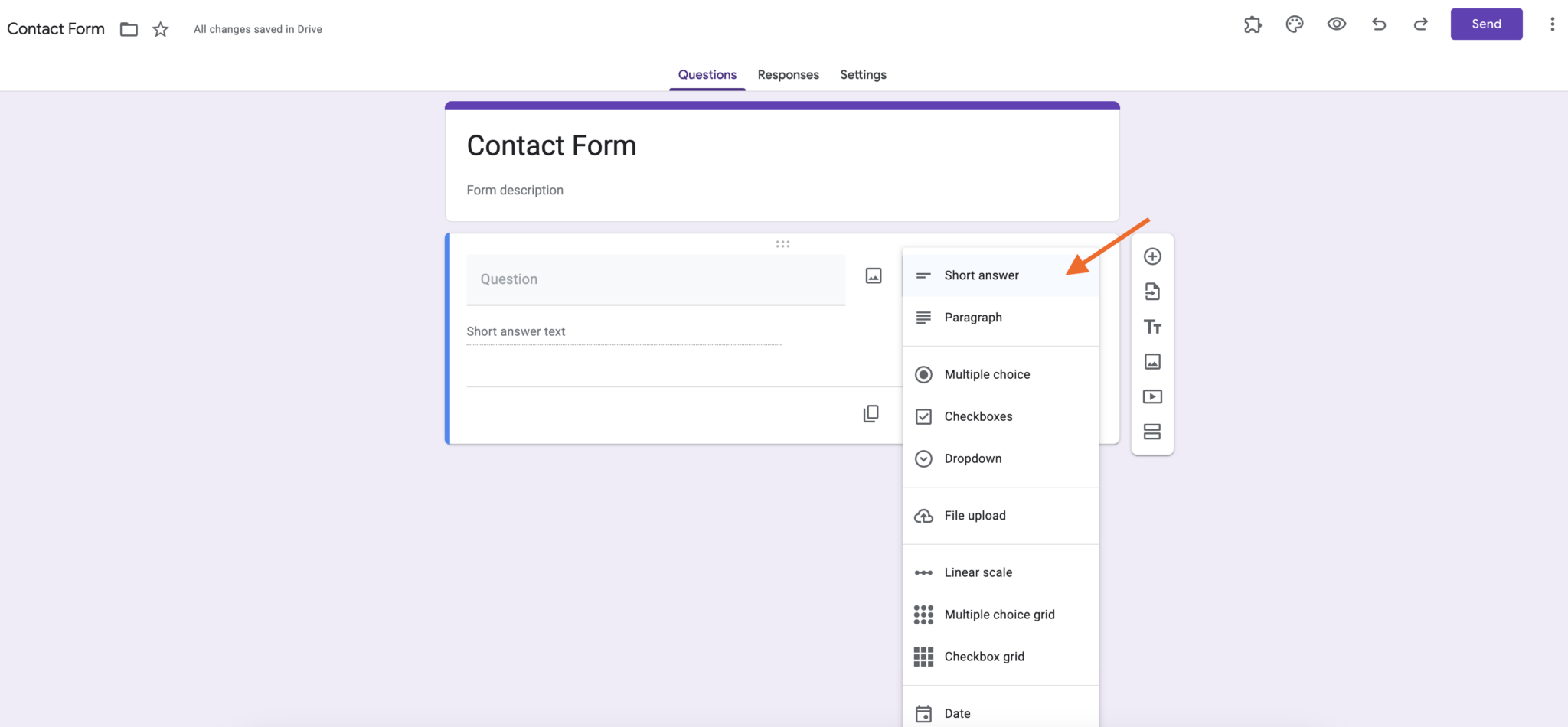1568x727 pixels.
Task: Duplicate the current question
Action: (x=871, y=412)
